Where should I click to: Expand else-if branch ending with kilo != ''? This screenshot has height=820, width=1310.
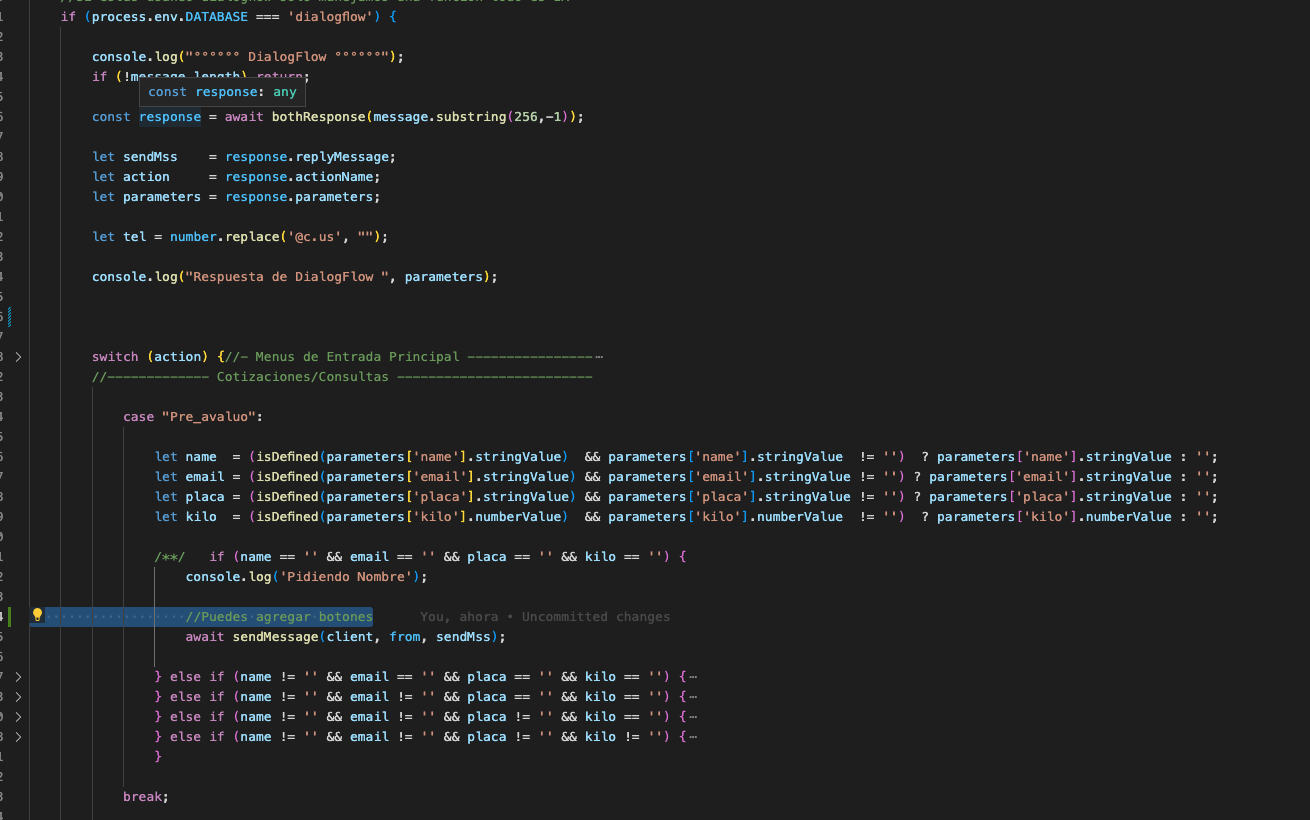[x=18, y=736]
